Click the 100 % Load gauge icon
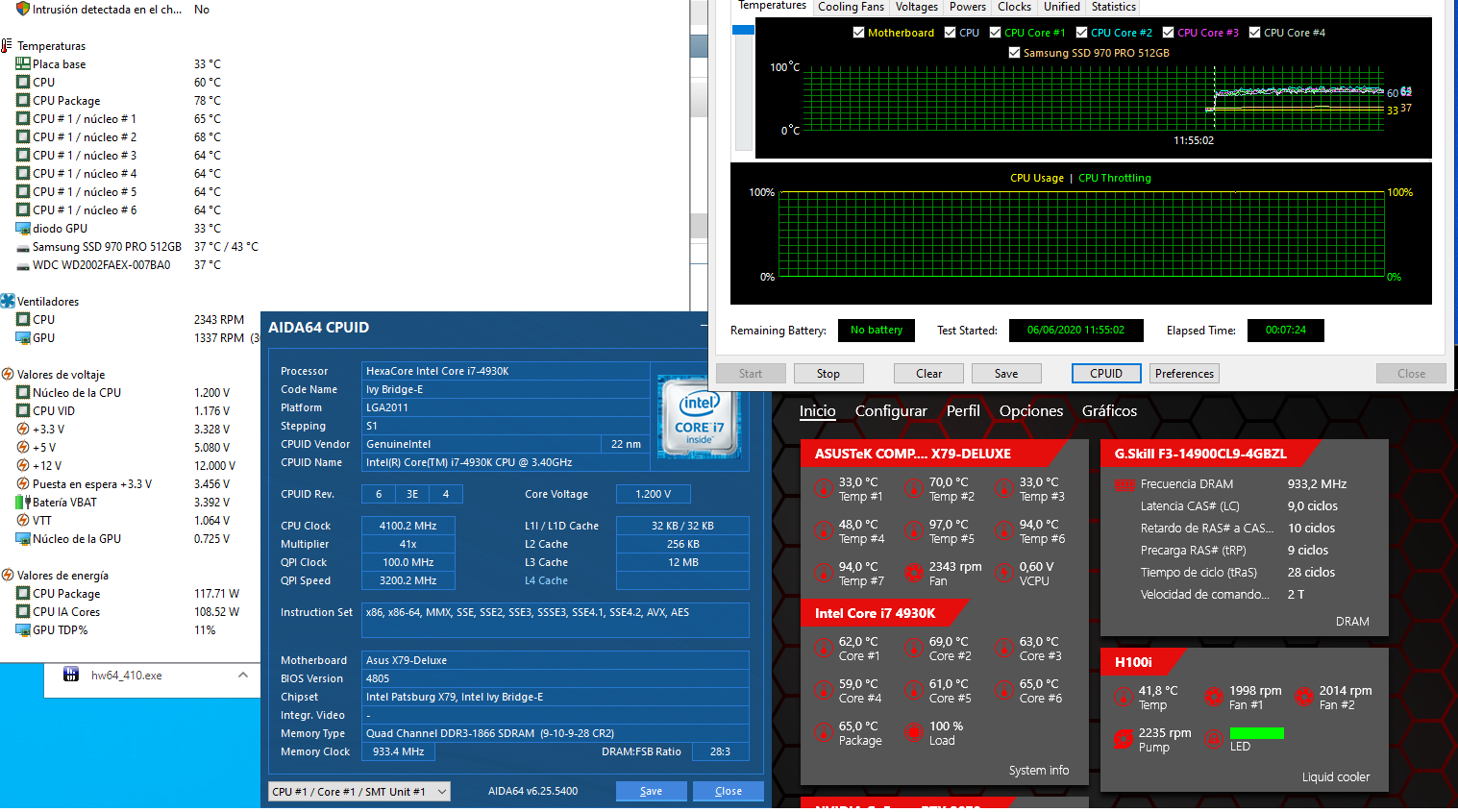Viewport: 1458px width, 812px height. (x=914, y=732)
